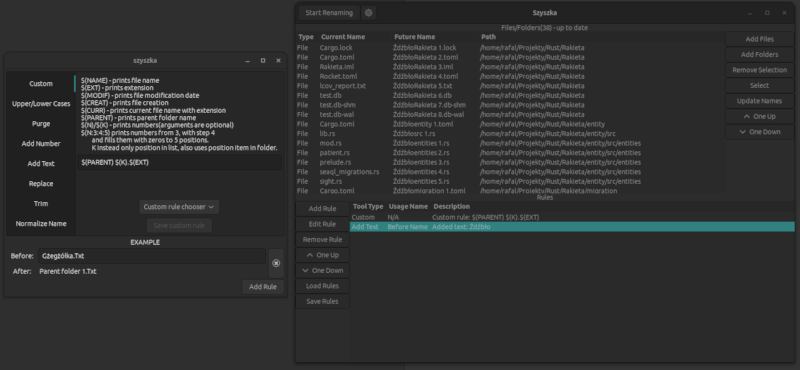The height and width of the screenshot is (370, 800).
Task: Open the Add Number tab
Action: point(41,143)
